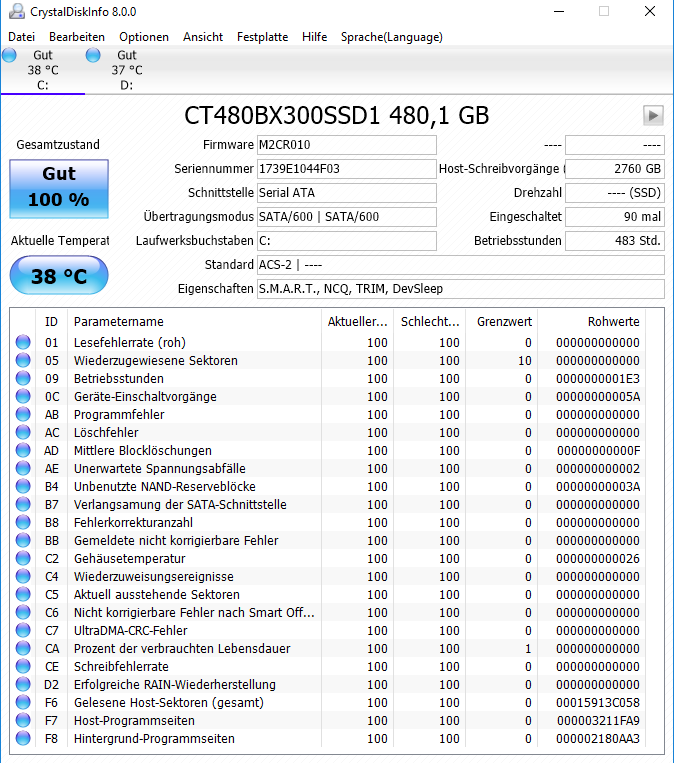The image size is (674, 763).
Task: Click the Schlecht... column header
Action: coord(430,322)
